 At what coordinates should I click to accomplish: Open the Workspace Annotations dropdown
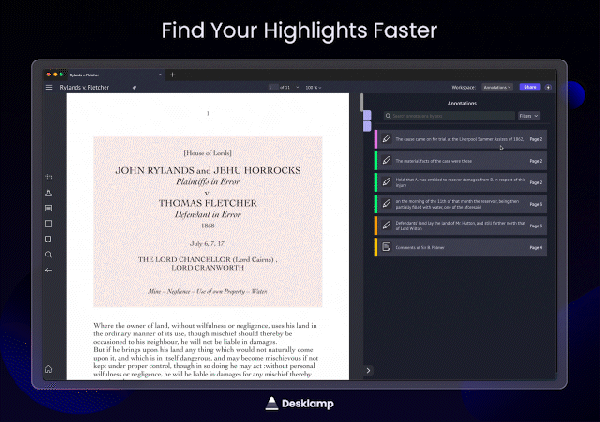coord(497,87)
